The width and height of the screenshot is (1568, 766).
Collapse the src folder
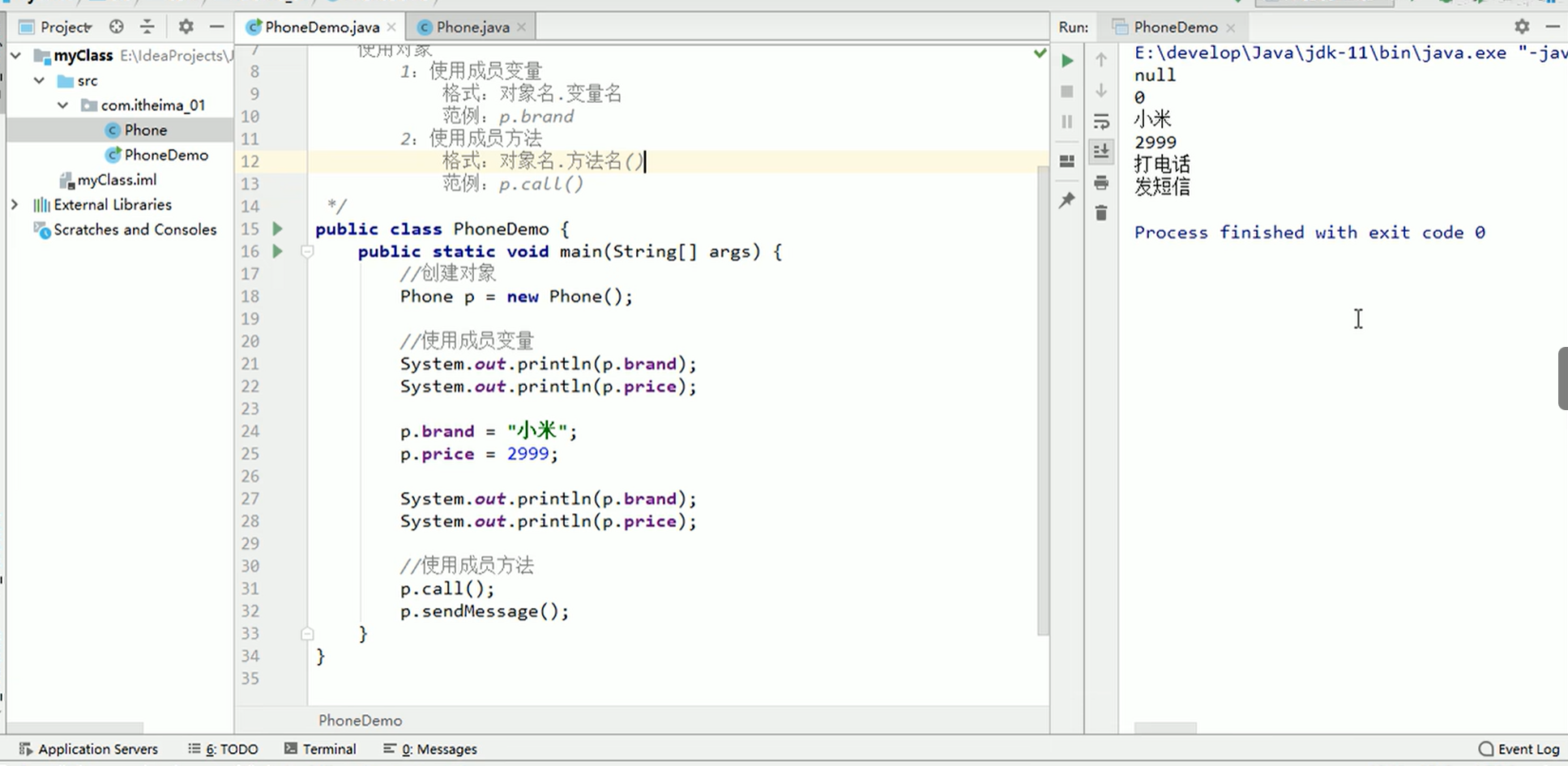pyautogui.click(x=39, y=80)
